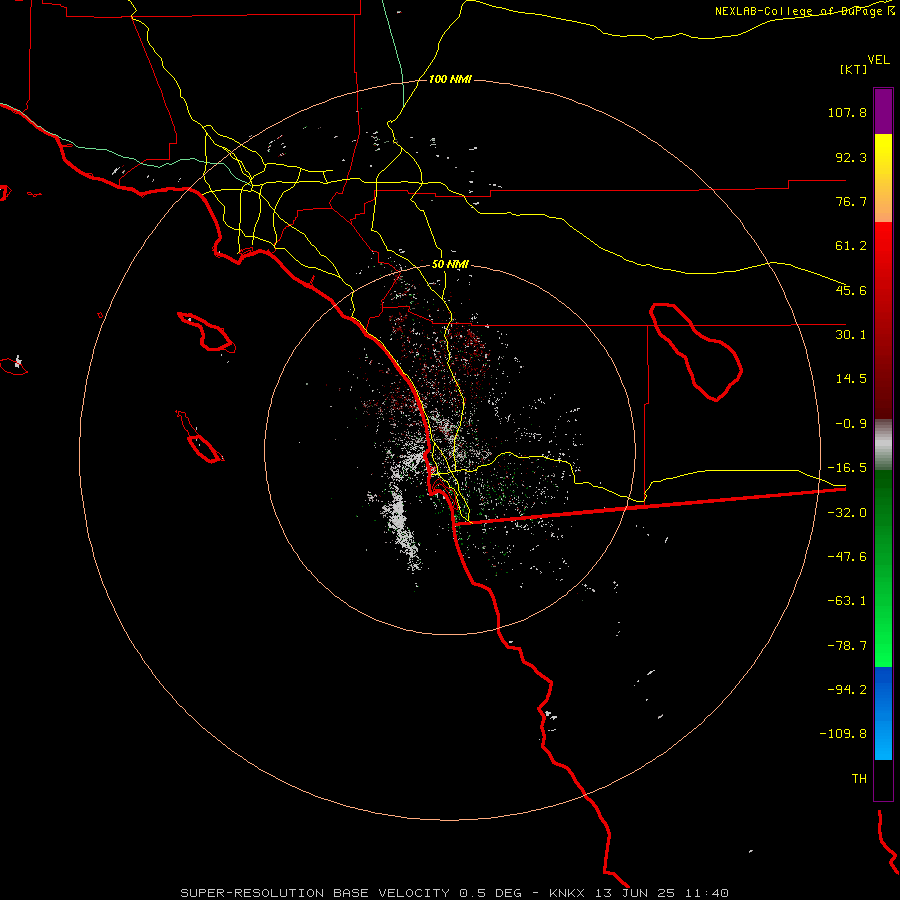Image resolution: width=900 pixels, height=900 pixels.
Task: Click the 100 NMI range ring label
Action: click(450, 79)
